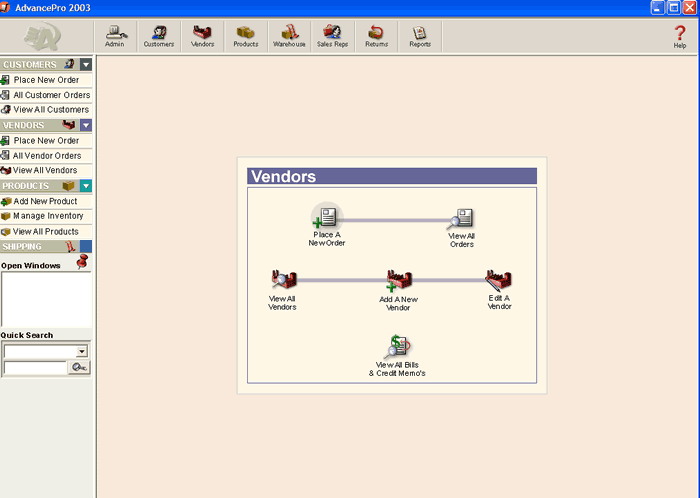Open the Admin toolbar section

pyautogui.click(x=115, y=36)
